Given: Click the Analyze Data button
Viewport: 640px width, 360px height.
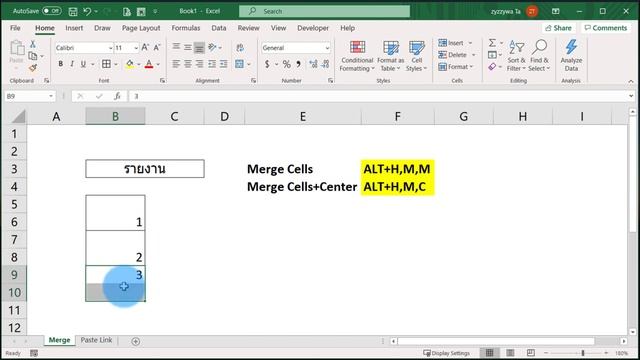Looking at the screenshot, I should (x=571, y=56).
